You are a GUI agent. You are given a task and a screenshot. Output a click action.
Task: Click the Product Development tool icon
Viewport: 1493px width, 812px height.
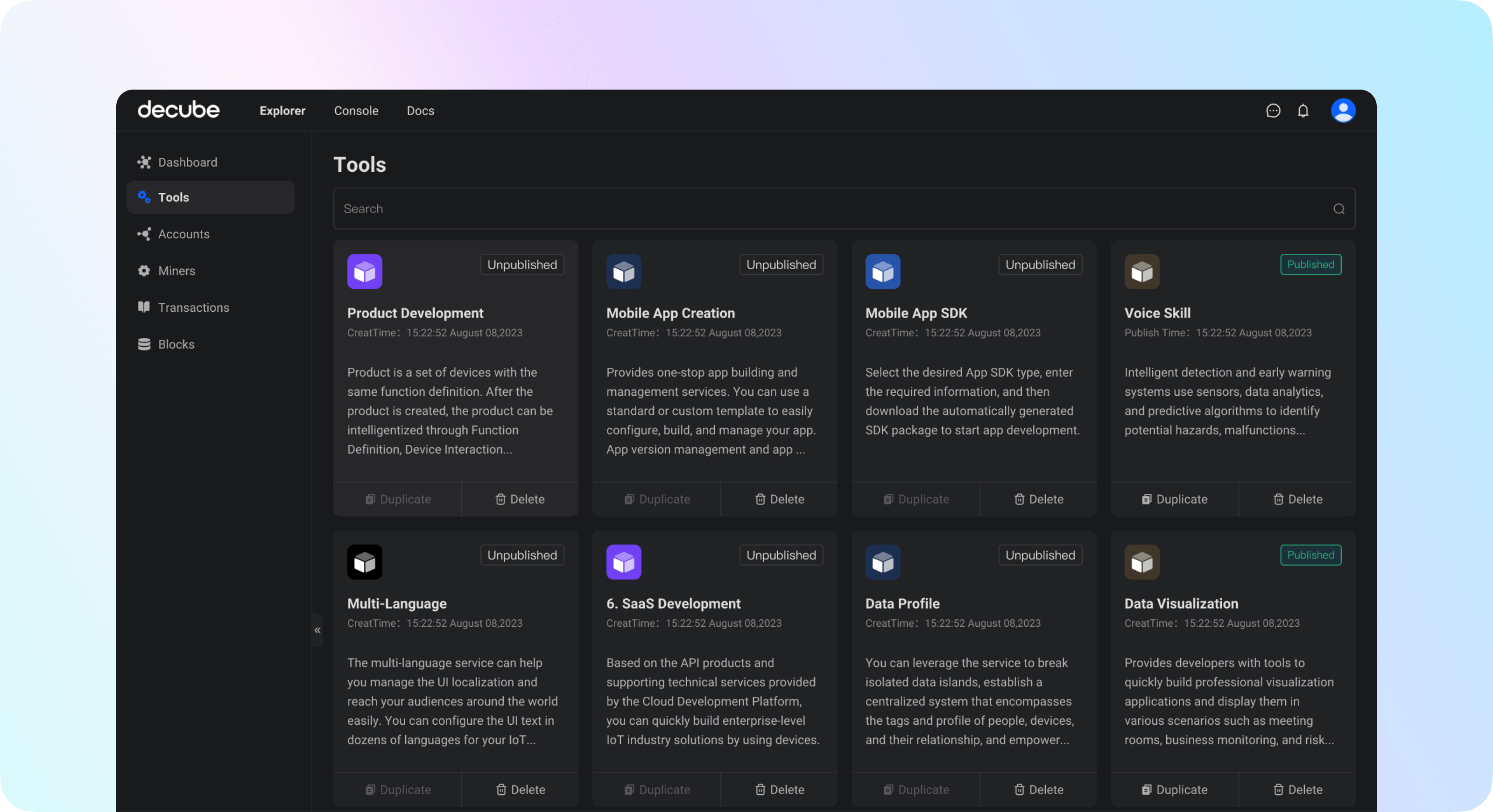click(x=365, y=271)
